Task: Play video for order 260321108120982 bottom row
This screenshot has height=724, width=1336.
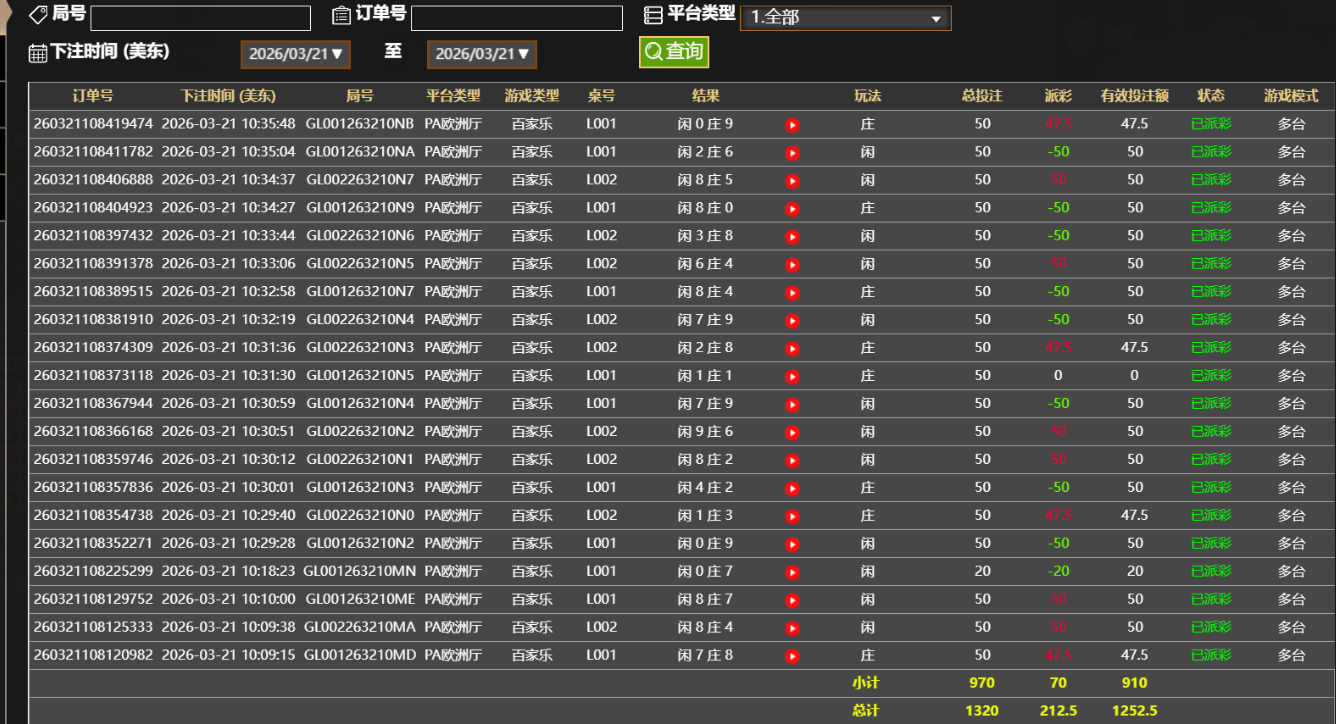Action: point(791,655)
